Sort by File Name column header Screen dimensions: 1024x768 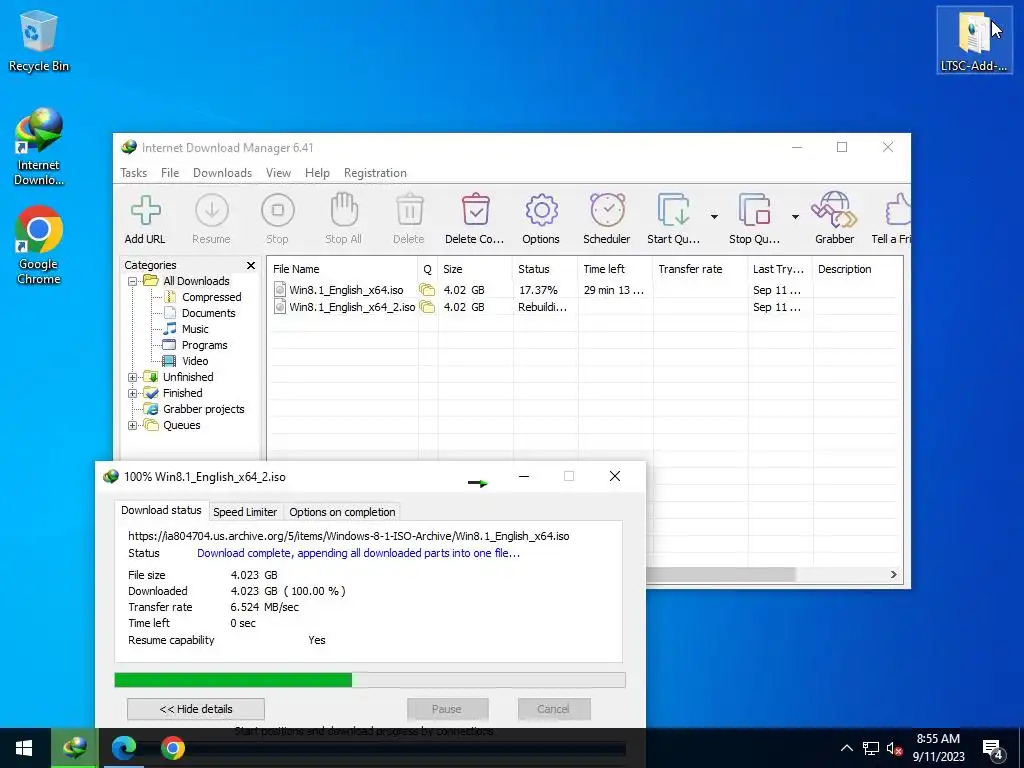click(342, 269)
